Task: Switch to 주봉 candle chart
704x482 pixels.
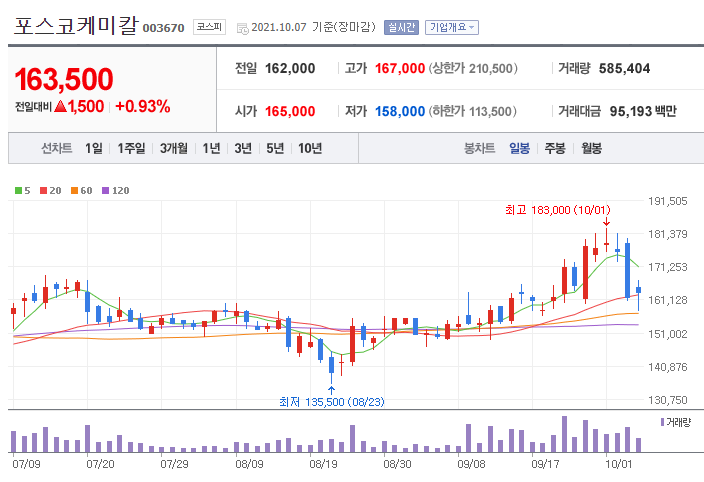Action: click(555, 148)
